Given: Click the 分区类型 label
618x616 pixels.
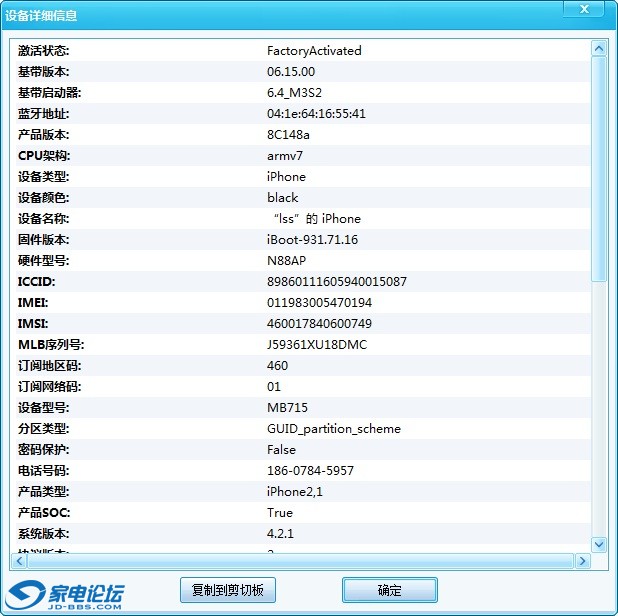Looking at the screenshot, I should coord(43,429).
